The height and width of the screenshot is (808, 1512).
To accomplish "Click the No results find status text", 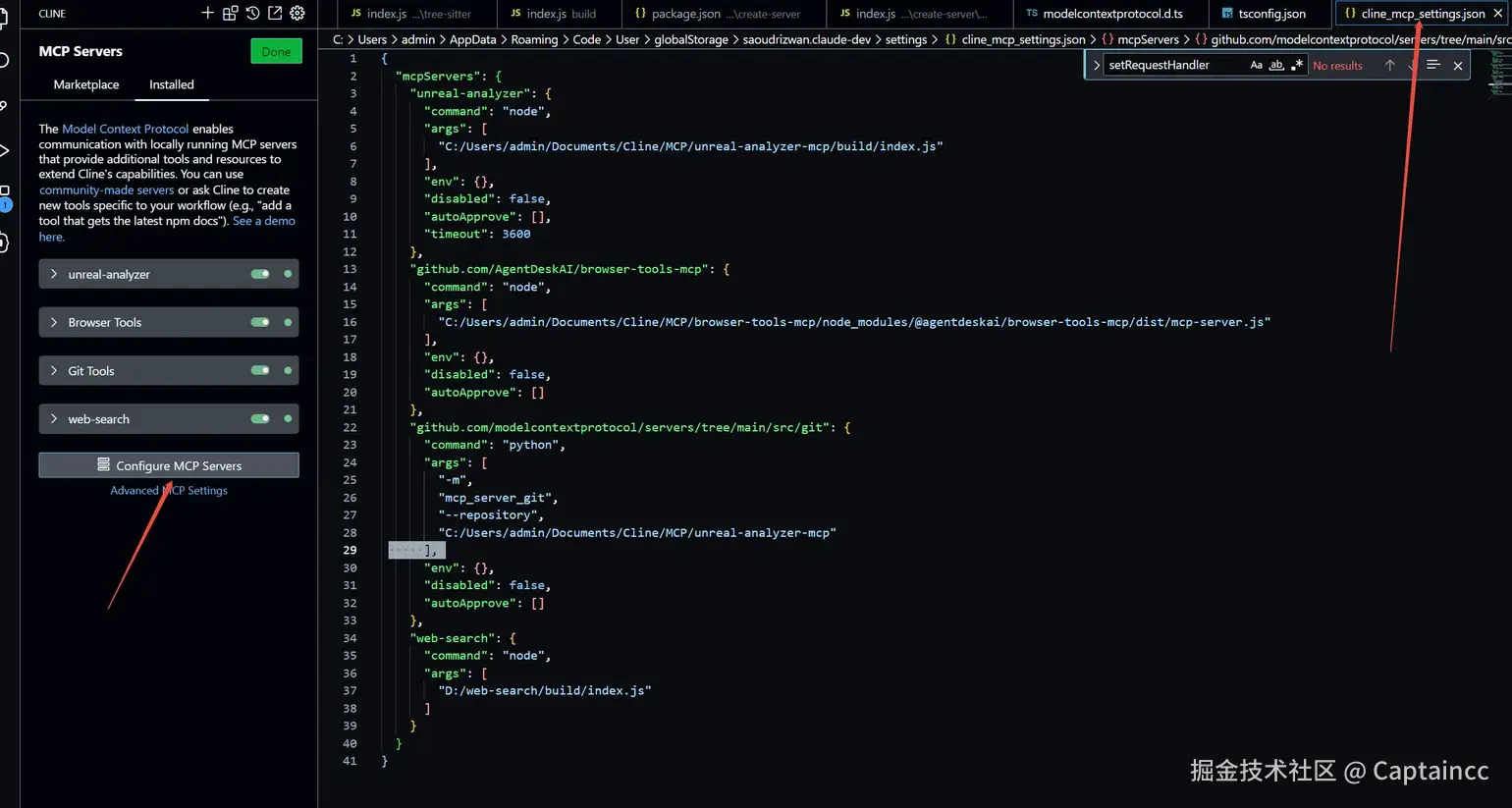I will pyautogui.click(x=1337, y=66).
